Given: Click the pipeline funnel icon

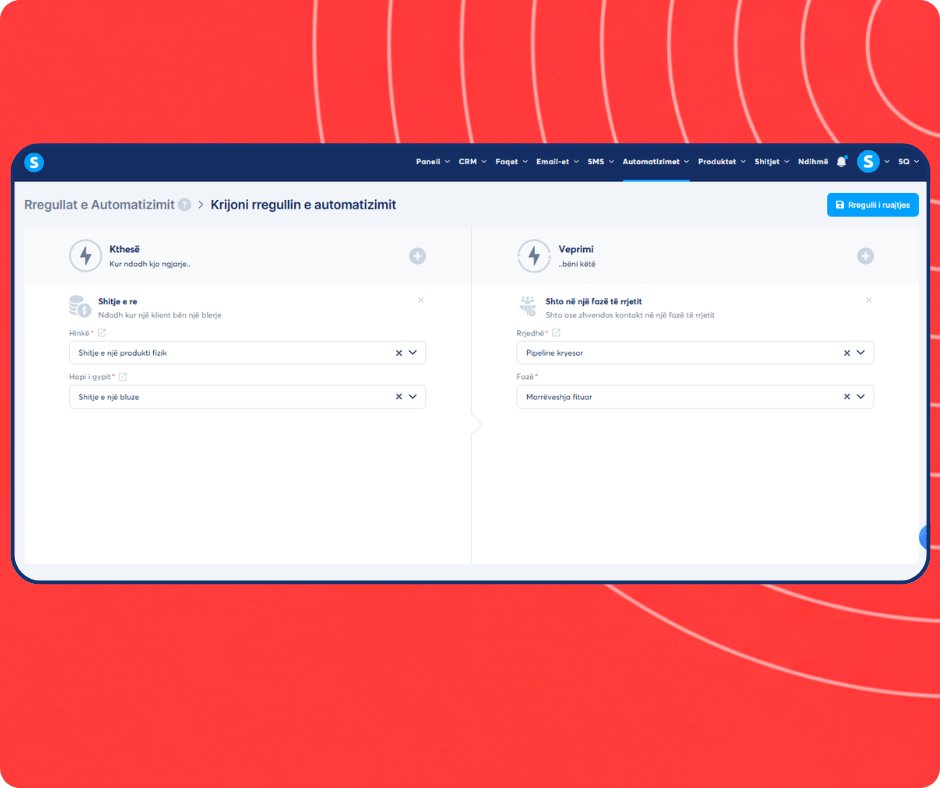Looking at the screenshot, I should point(528,306).
